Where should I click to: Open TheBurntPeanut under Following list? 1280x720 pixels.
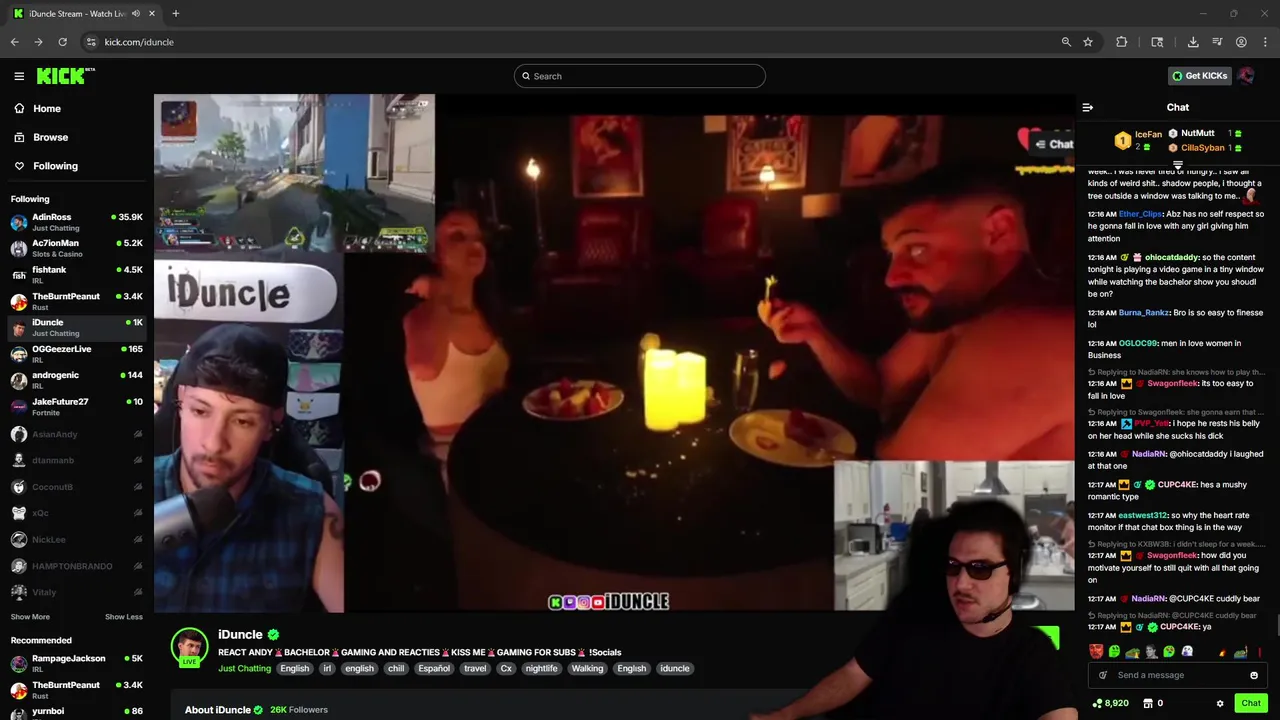(76, 301)
